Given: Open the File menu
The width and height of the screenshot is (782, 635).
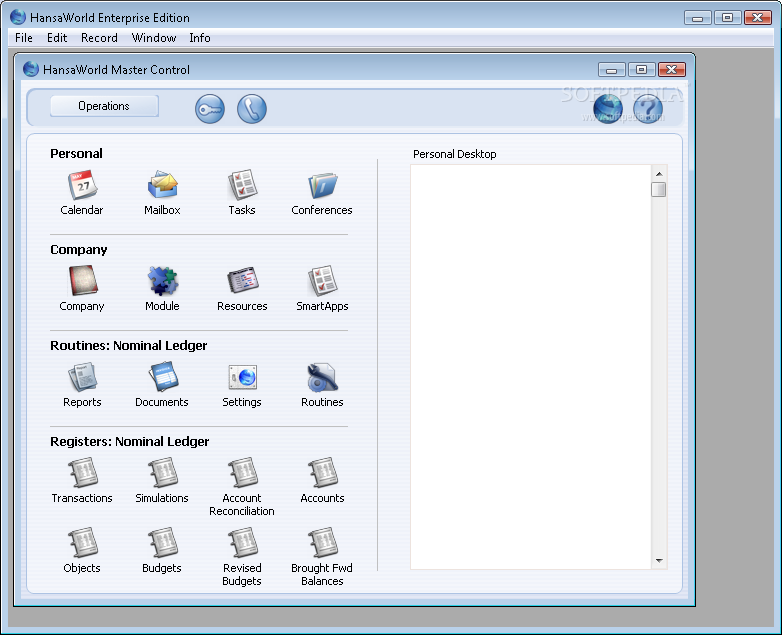Looking at the screenshot, I should (24, 38).
